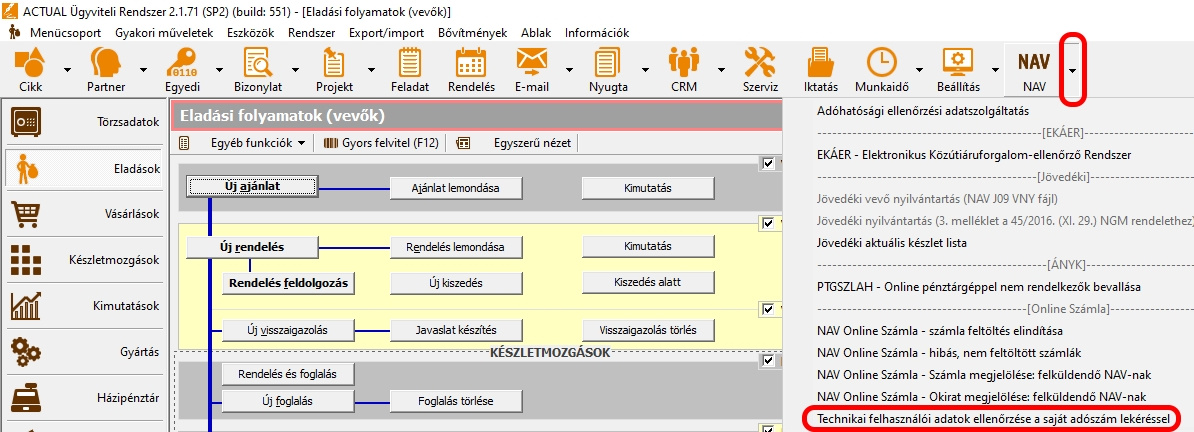The height and width of the screenshot is (432, 1194).
Task: Open the Projekt toolbar icon
Action: [x=334, y=69]
